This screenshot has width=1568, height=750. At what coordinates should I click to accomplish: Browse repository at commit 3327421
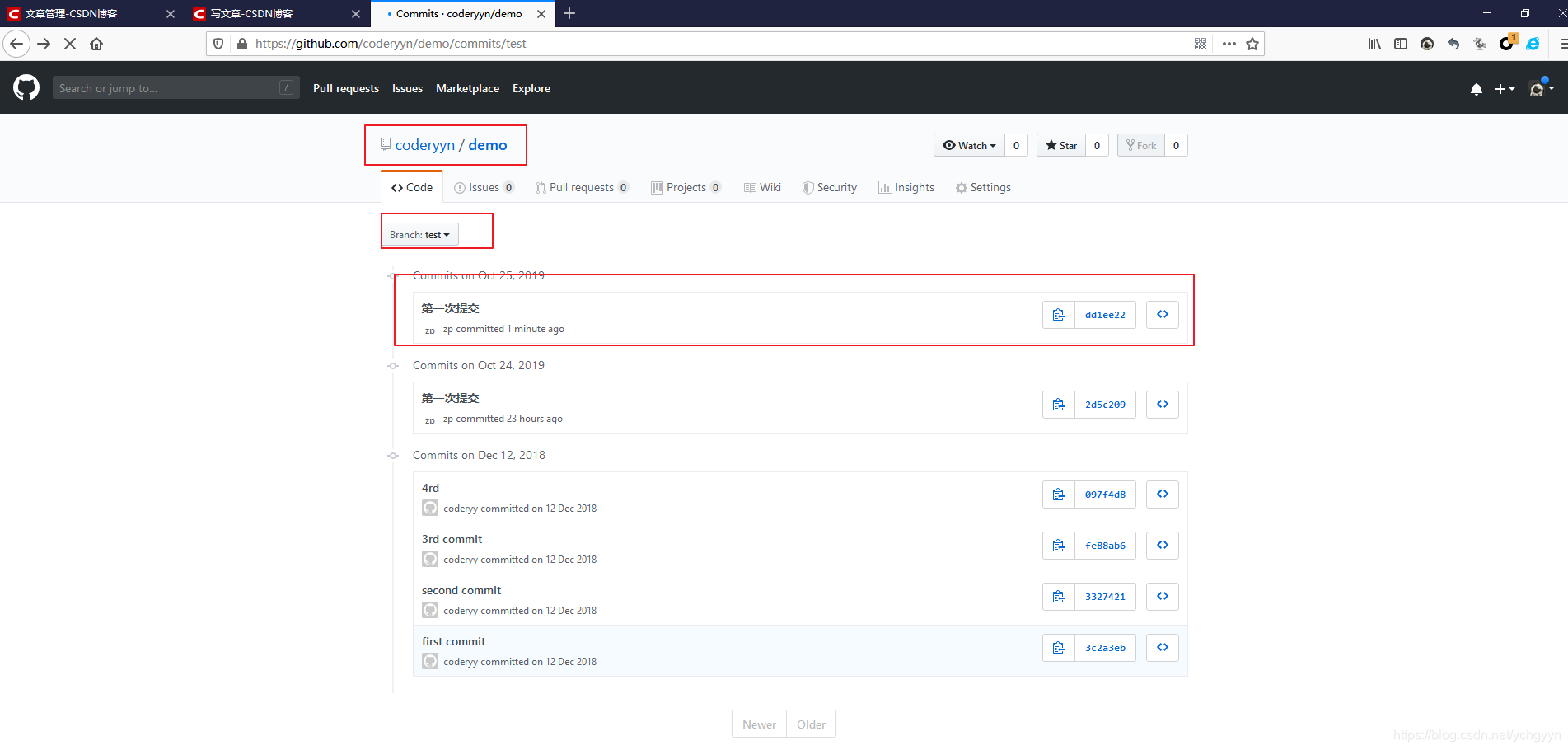tap(1163, 597)
